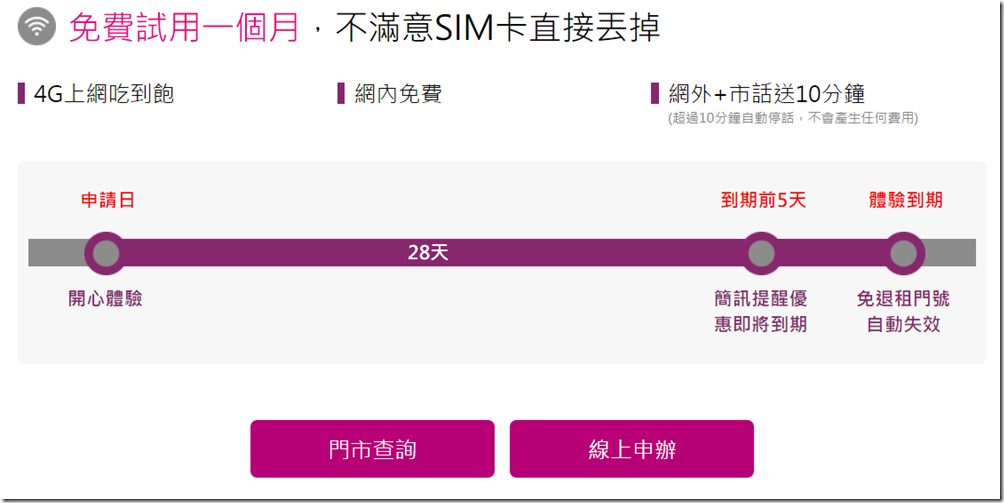Click the purple bullet beside 網內免費
Image resolution: width=1004 pixels, height=503 pixels.
pyautogui.click(x=341, y=95)
